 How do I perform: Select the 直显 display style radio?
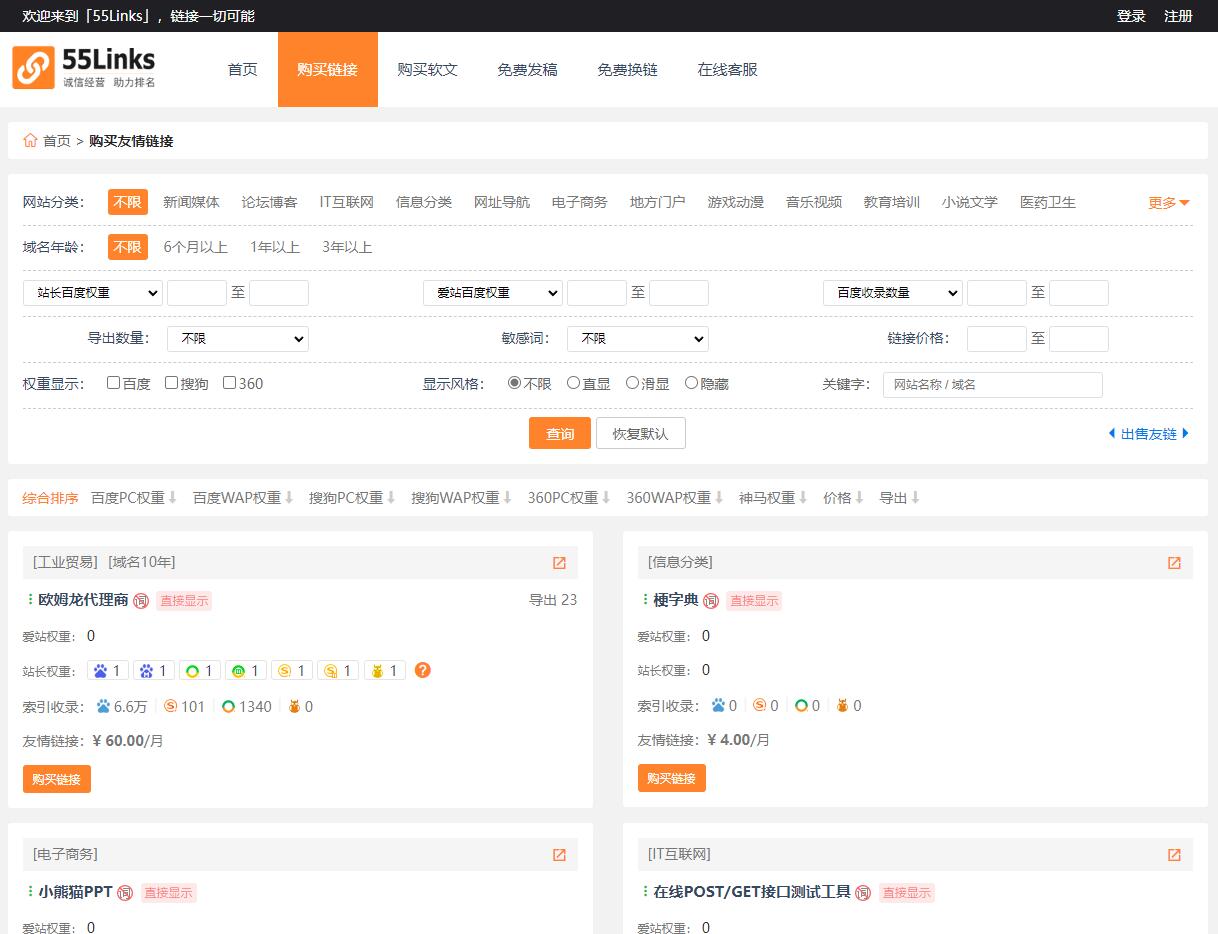[x=573, y=383]
